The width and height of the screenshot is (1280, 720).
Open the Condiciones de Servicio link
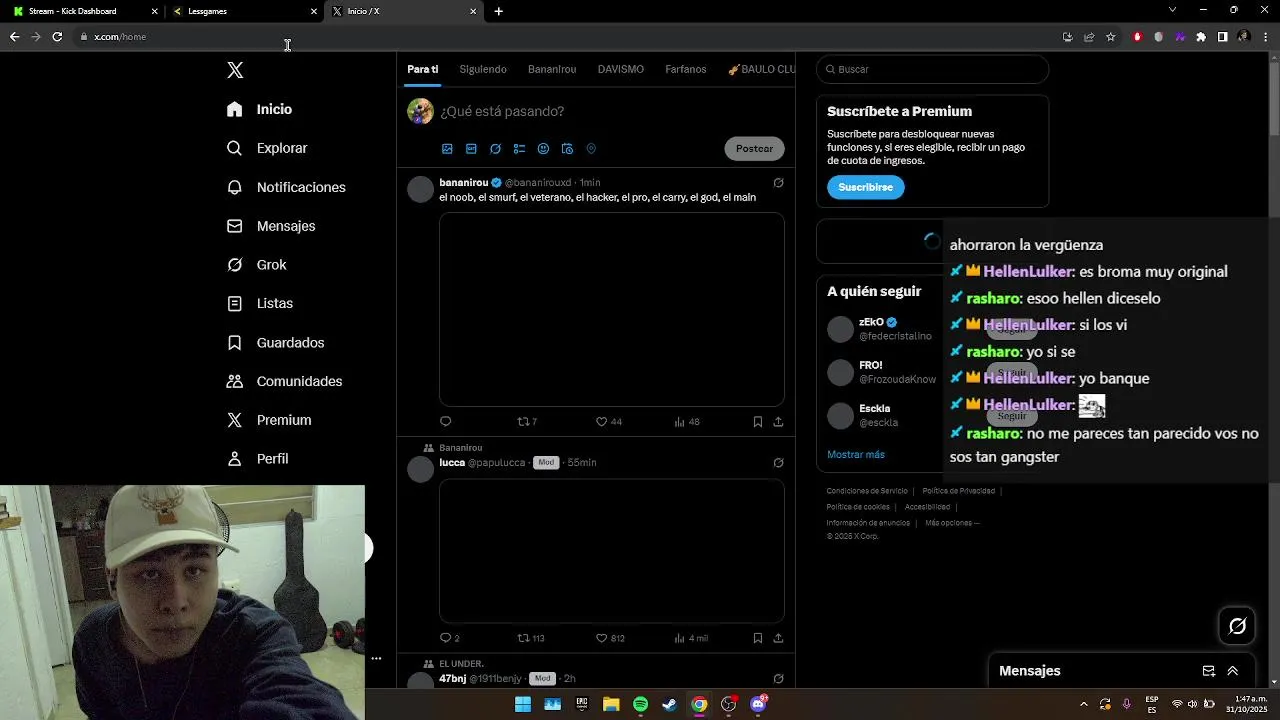click(867, 491)
